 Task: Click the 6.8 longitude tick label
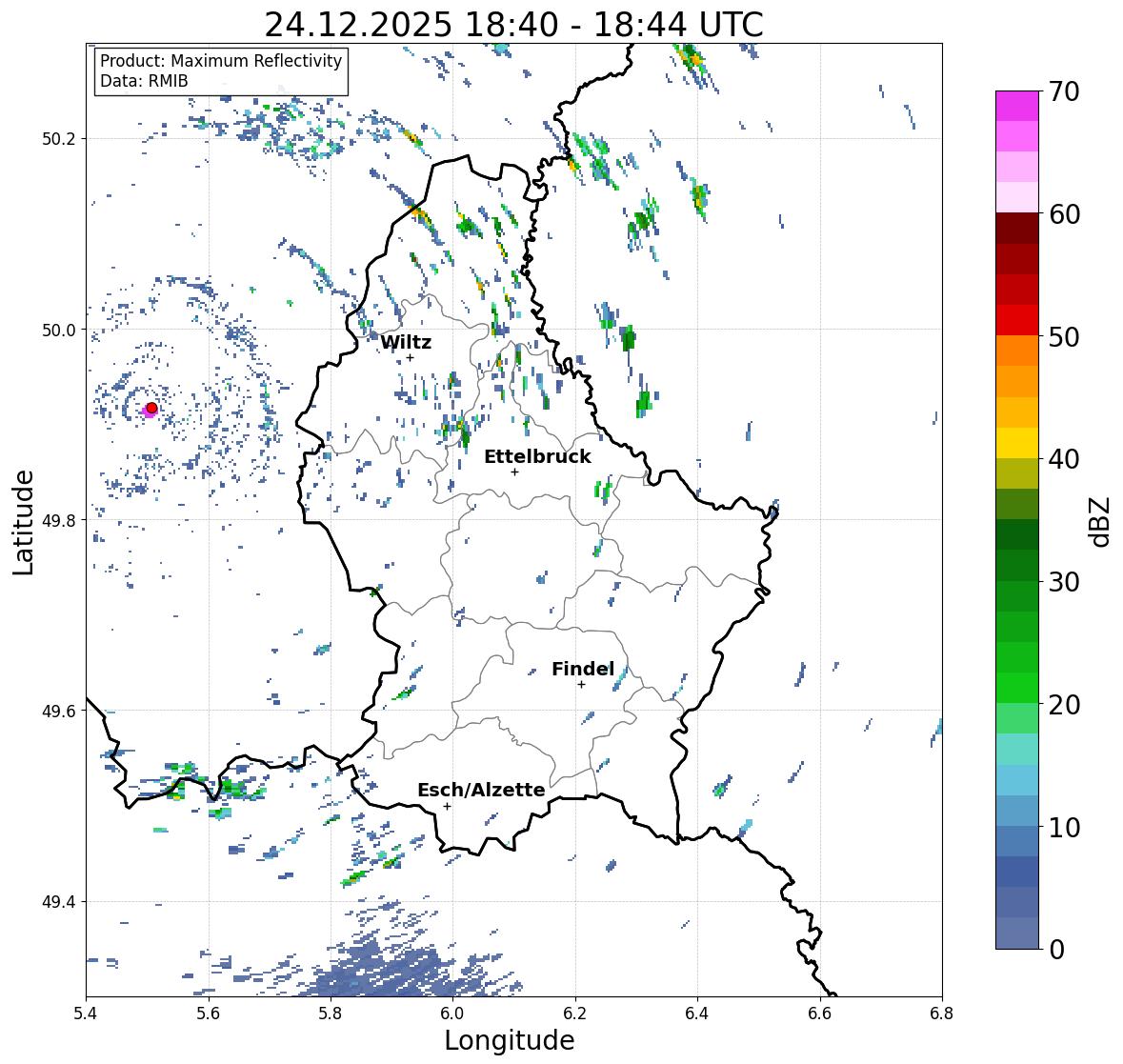(x=942, y=1014)
